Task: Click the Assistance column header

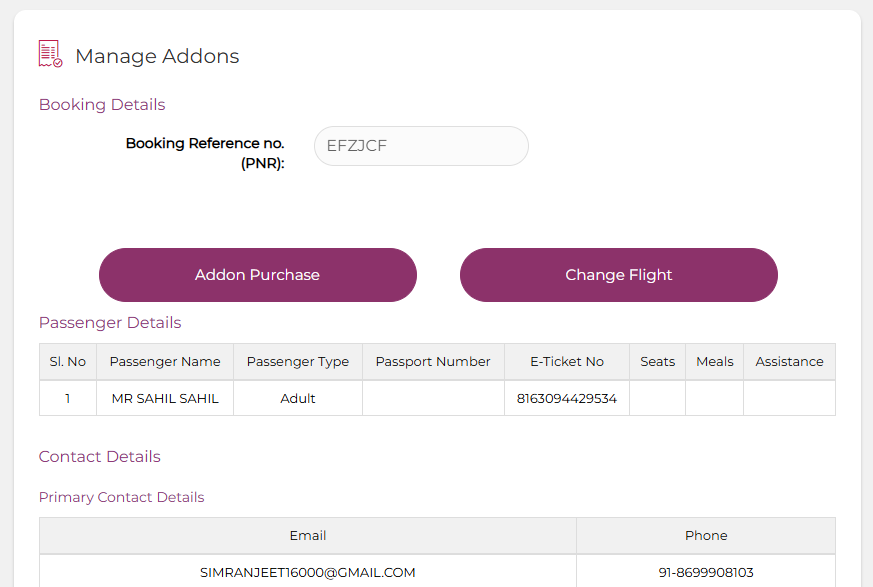Action: coord(789,362)
